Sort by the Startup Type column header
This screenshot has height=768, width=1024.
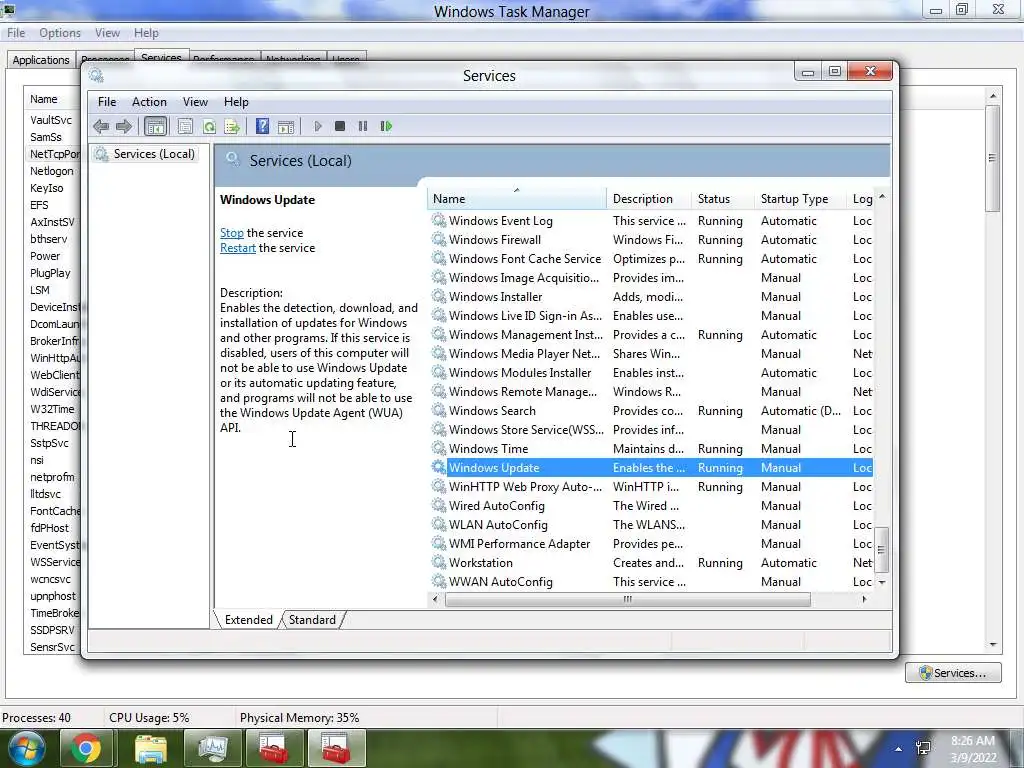pyautogui.click(x=800, y=199)
